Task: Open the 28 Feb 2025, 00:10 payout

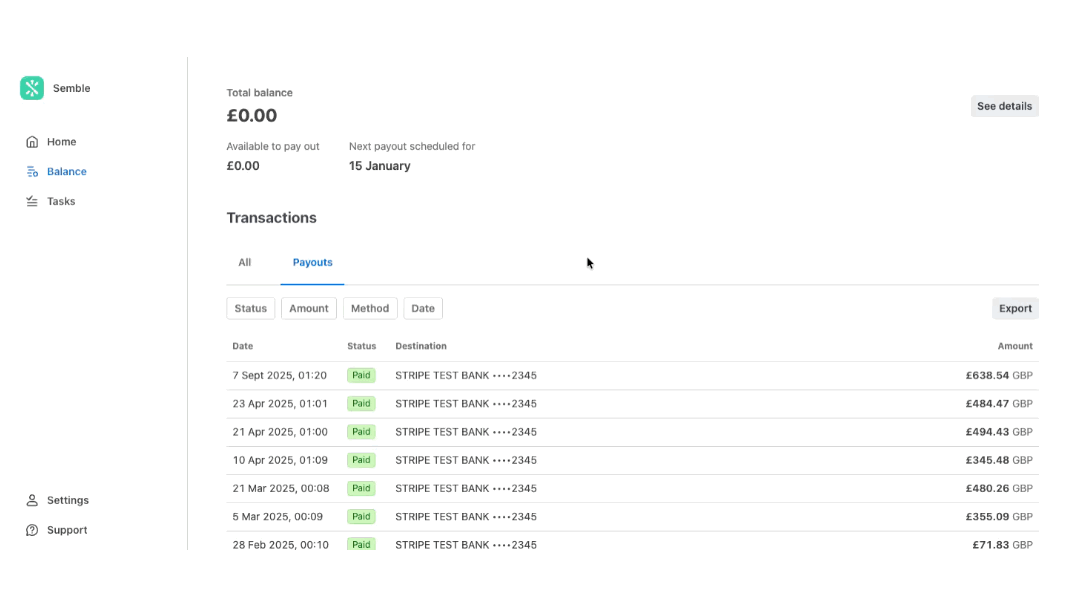Action: click(632, 541)
